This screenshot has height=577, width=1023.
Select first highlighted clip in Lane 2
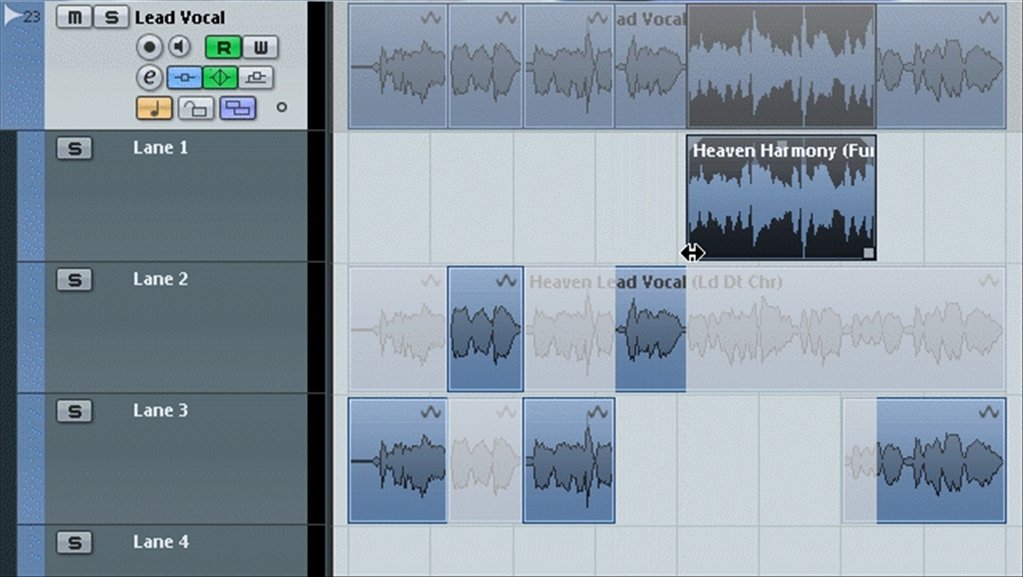pyautogui.click(x=485, y=329)
